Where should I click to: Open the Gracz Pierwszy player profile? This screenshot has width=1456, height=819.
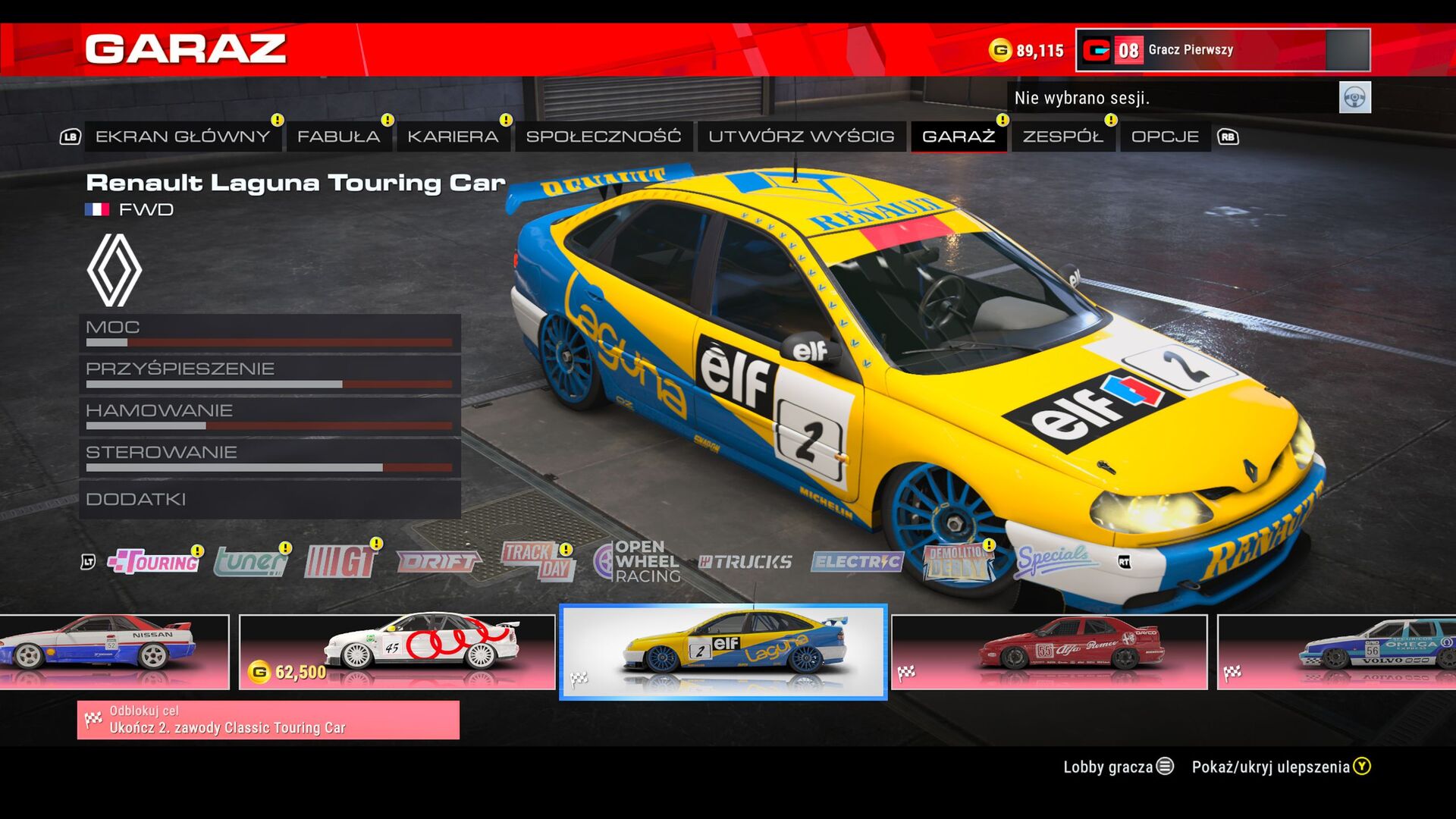1222,50
